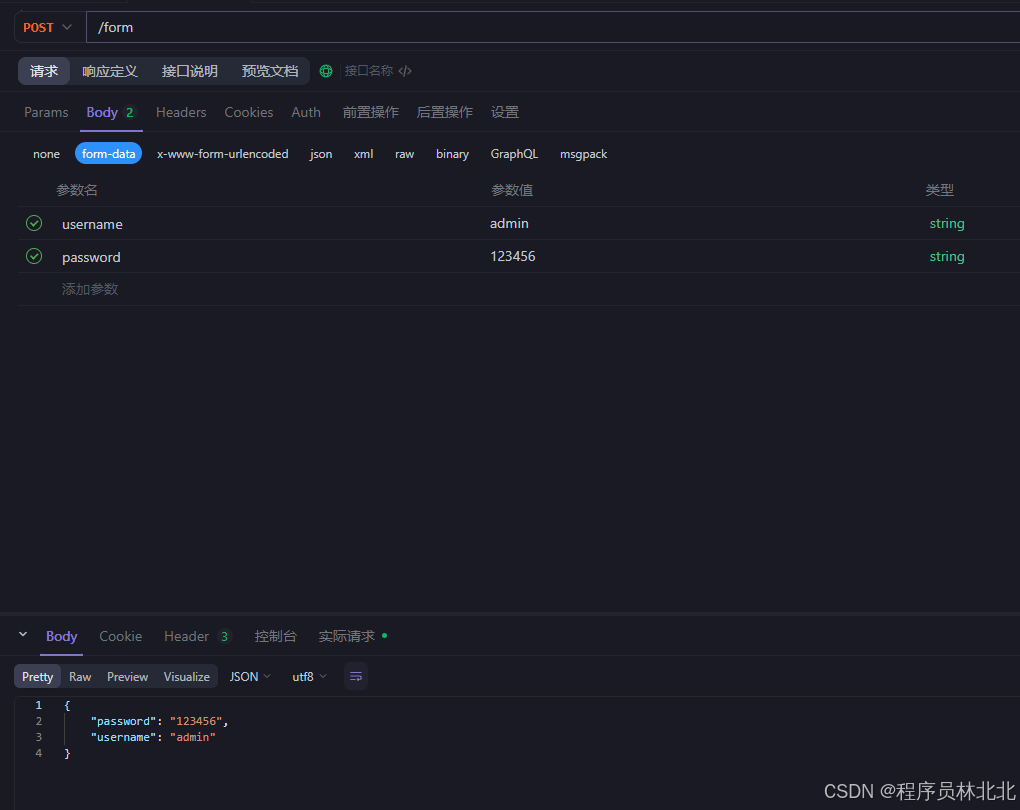This screenshot has width=1020, height=810.
Task: Change the password type string dropdown
Action: tap(946, 256)
